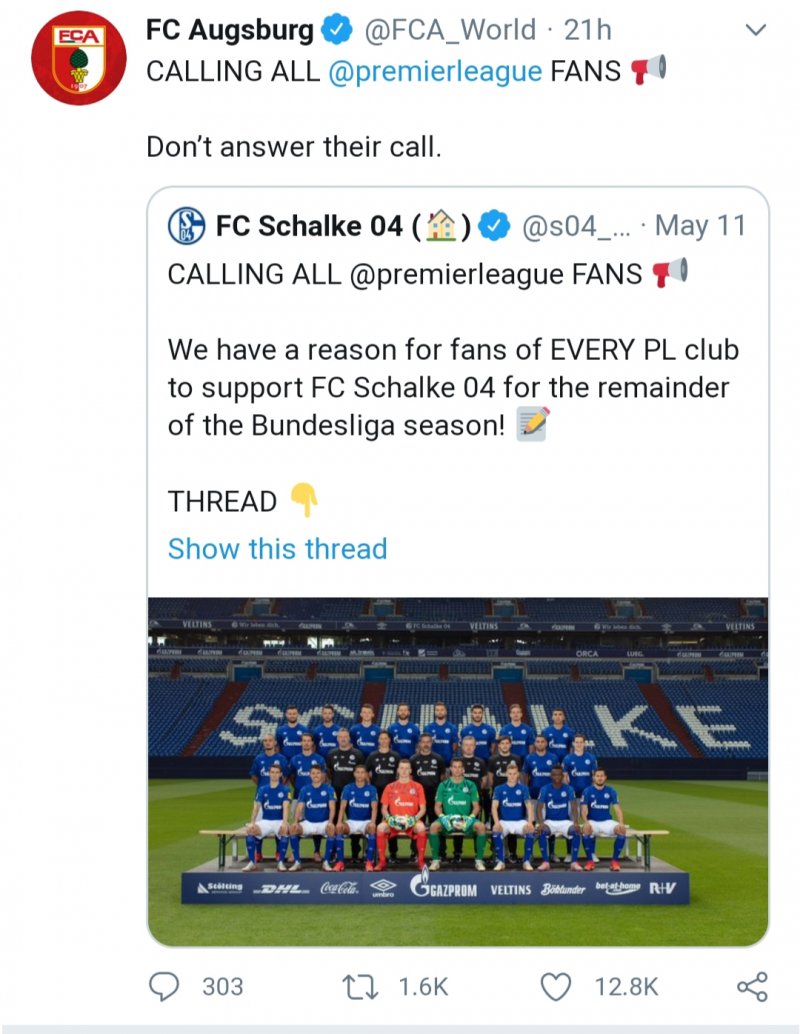Click the 21h timestamp

tap(588, 31)
